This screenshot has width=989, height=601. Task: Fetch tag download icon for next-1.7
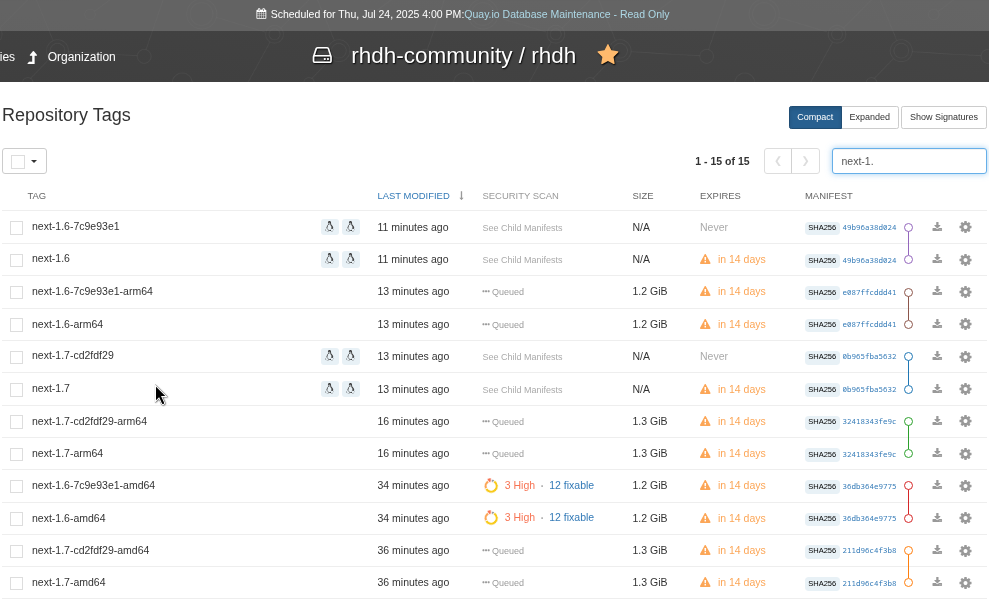tap(937, 388)
